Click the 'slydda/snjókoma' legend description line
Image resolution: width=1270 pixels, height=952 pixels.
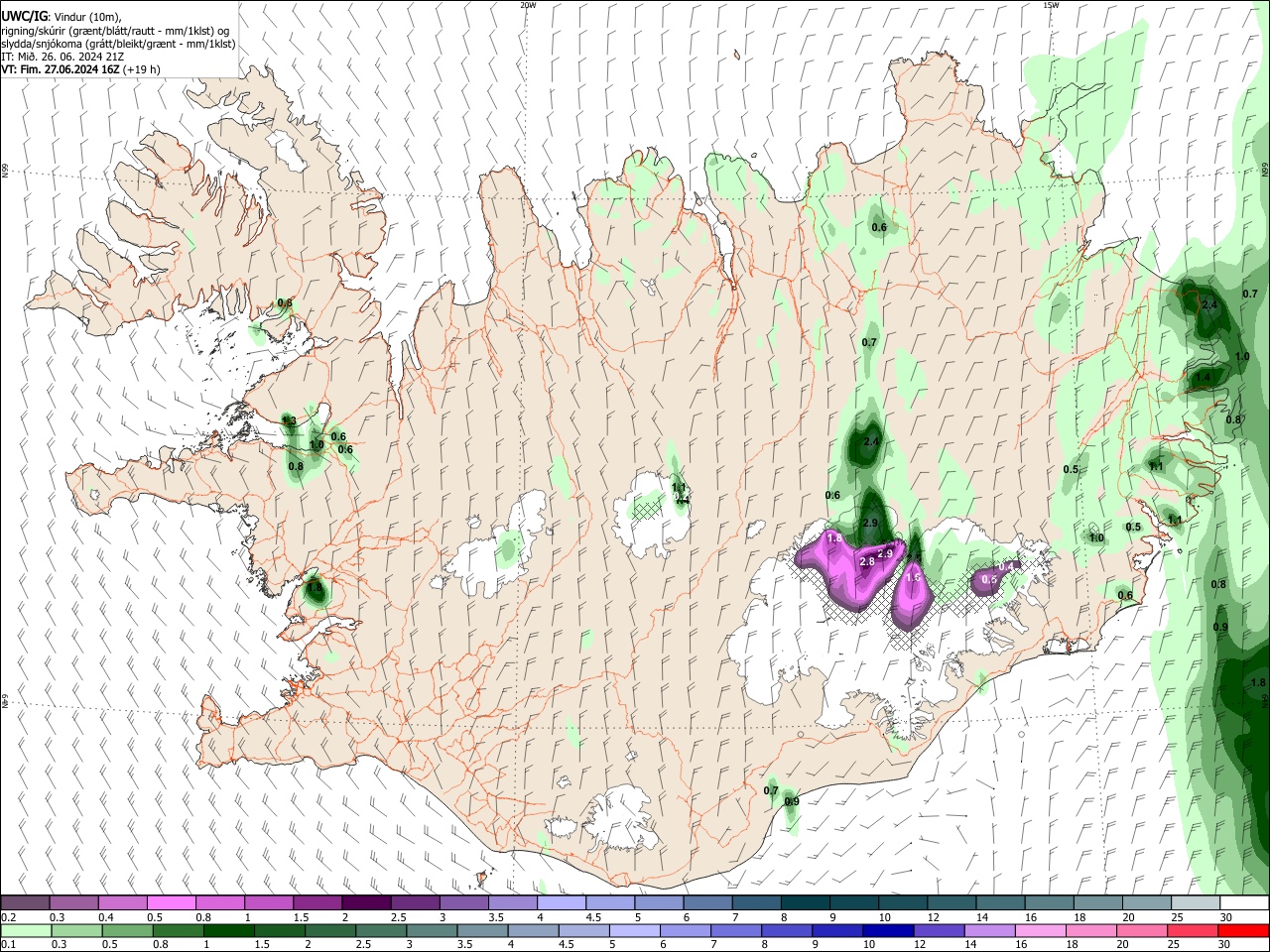118,44
